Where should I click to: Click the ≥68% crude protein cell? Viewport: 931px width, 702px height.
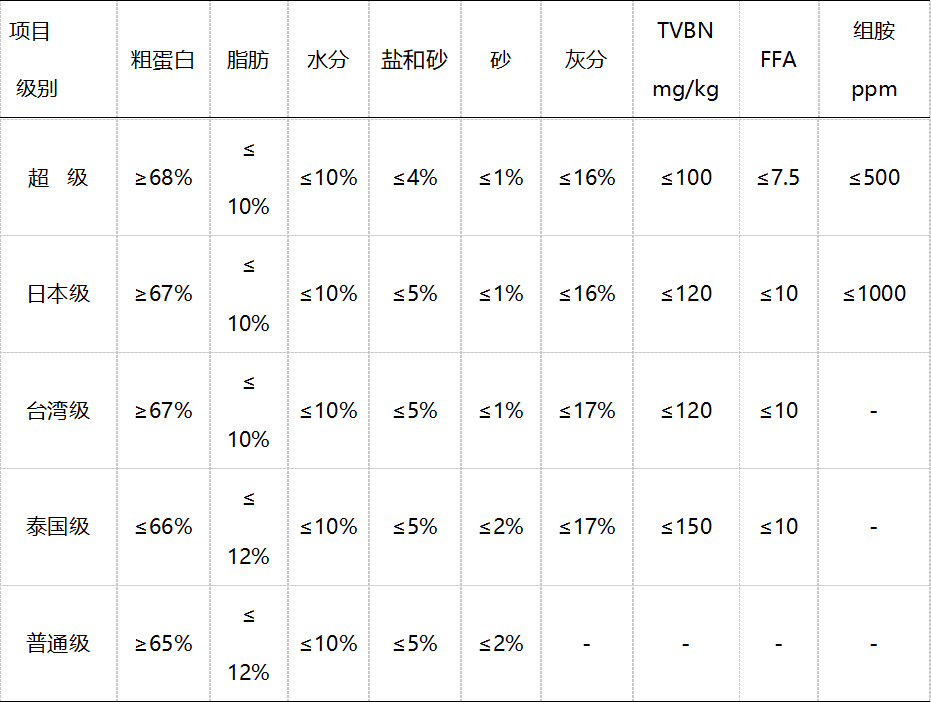click(163, 178)
